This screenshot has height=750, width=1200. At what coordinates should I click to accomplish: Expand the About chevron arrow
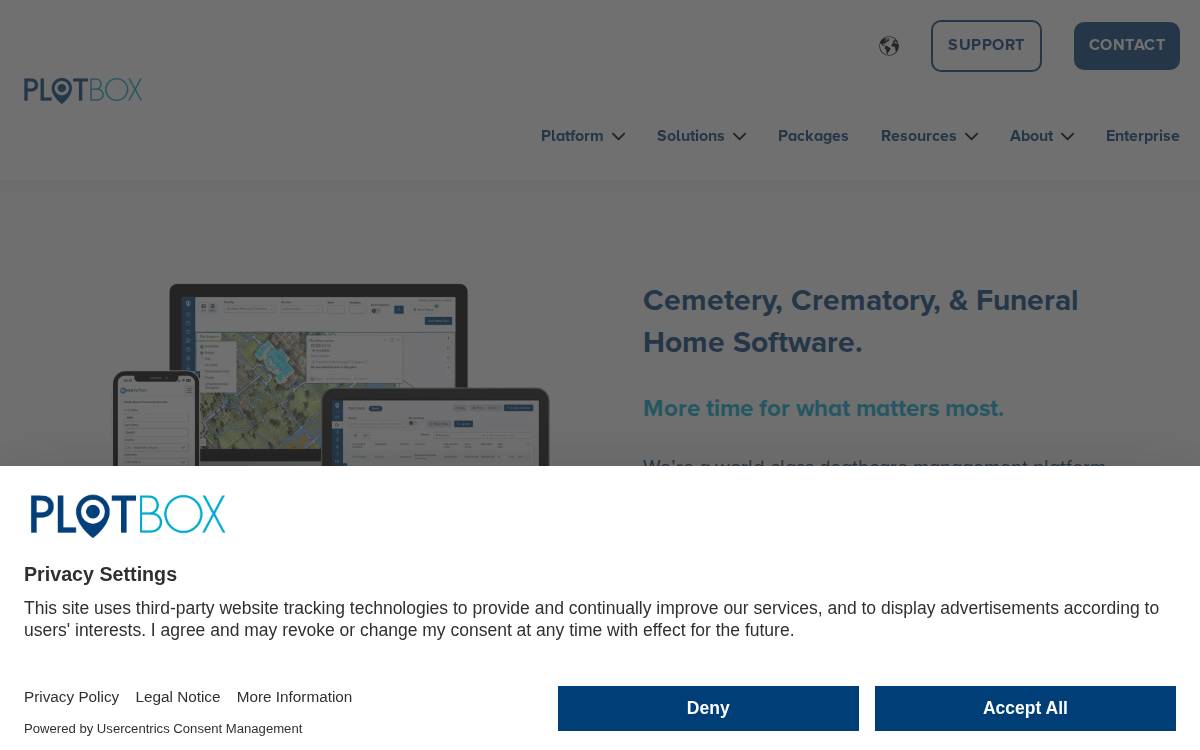[x=1067, y=137]
